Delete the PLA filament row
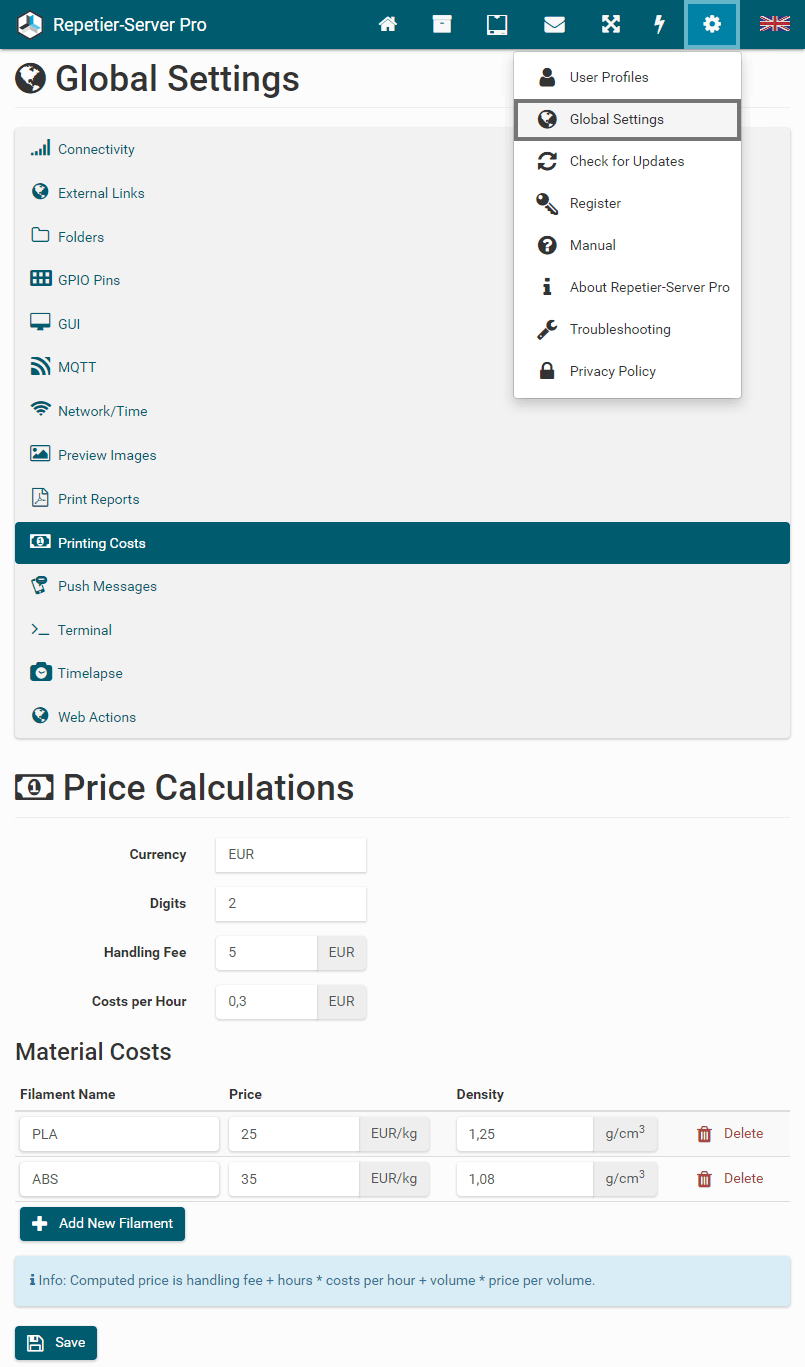Screen dimensions: 805x1367 (x=730, y=1134)
